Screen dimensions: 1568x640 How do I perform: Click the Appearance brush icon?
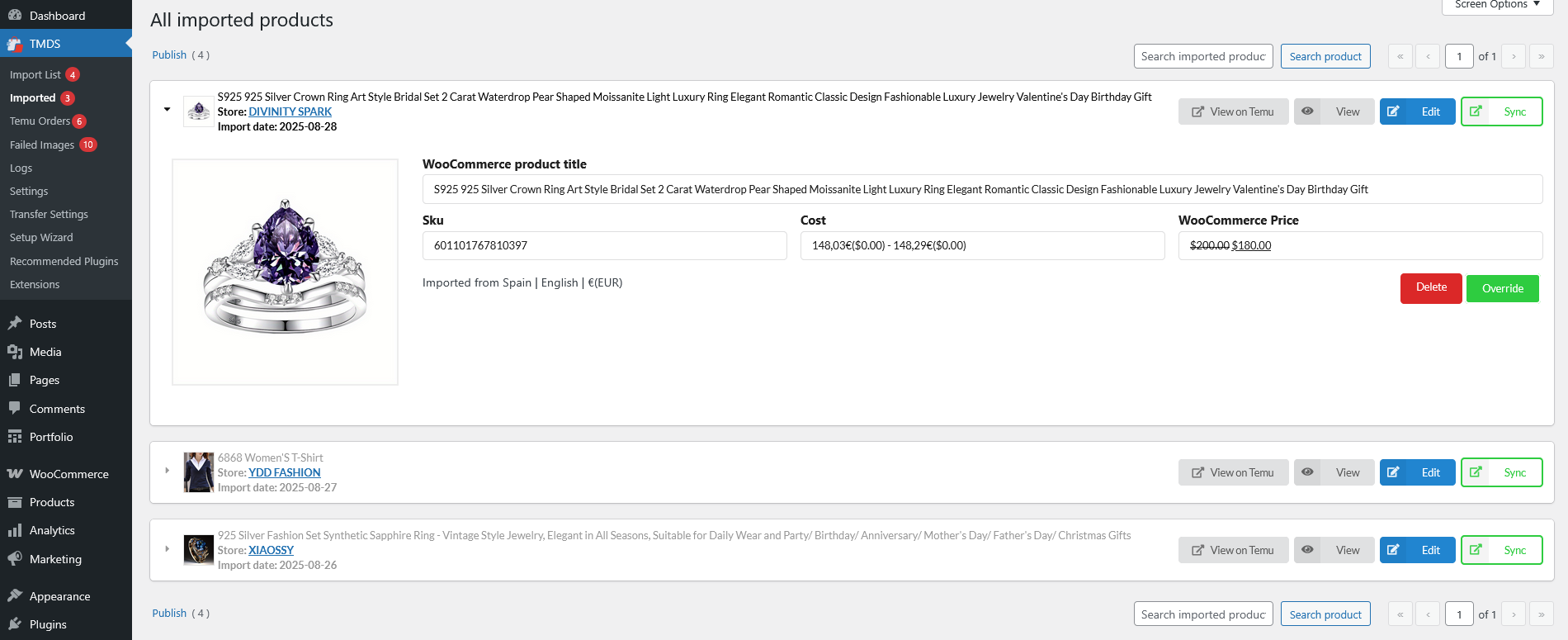coord(15,596)
